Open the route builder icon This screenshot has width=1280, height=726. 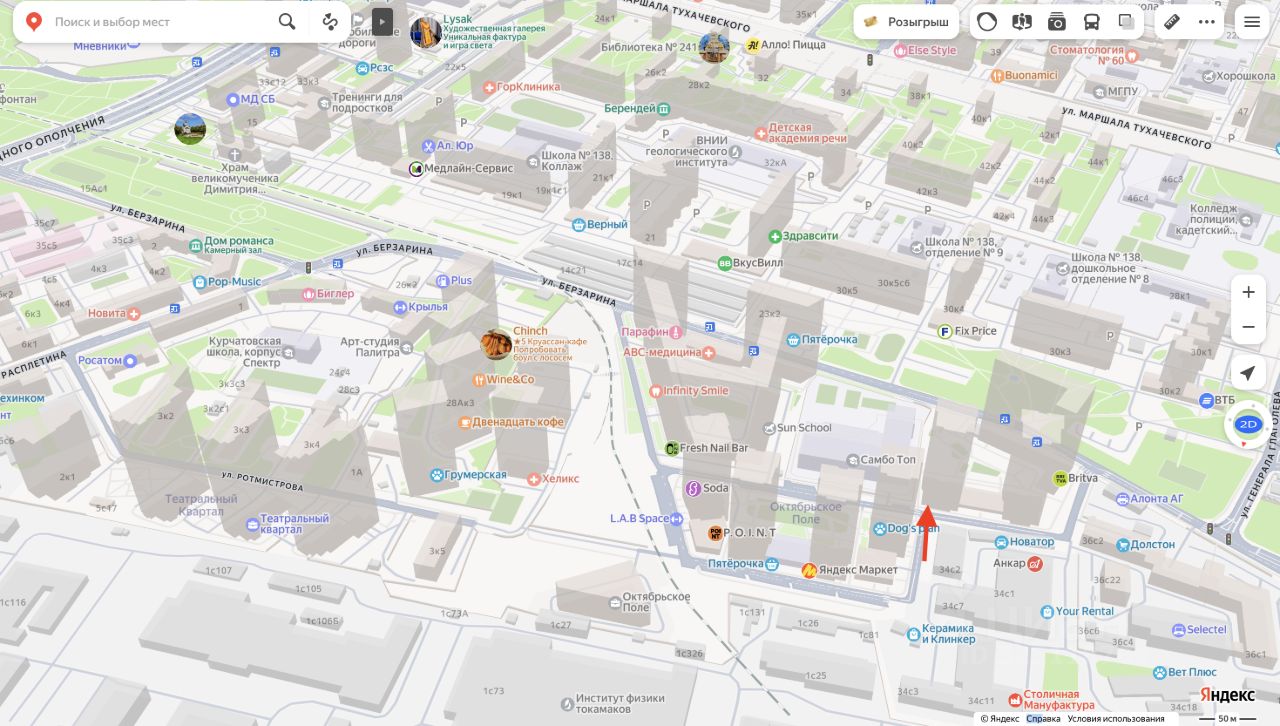pos(330,21)
